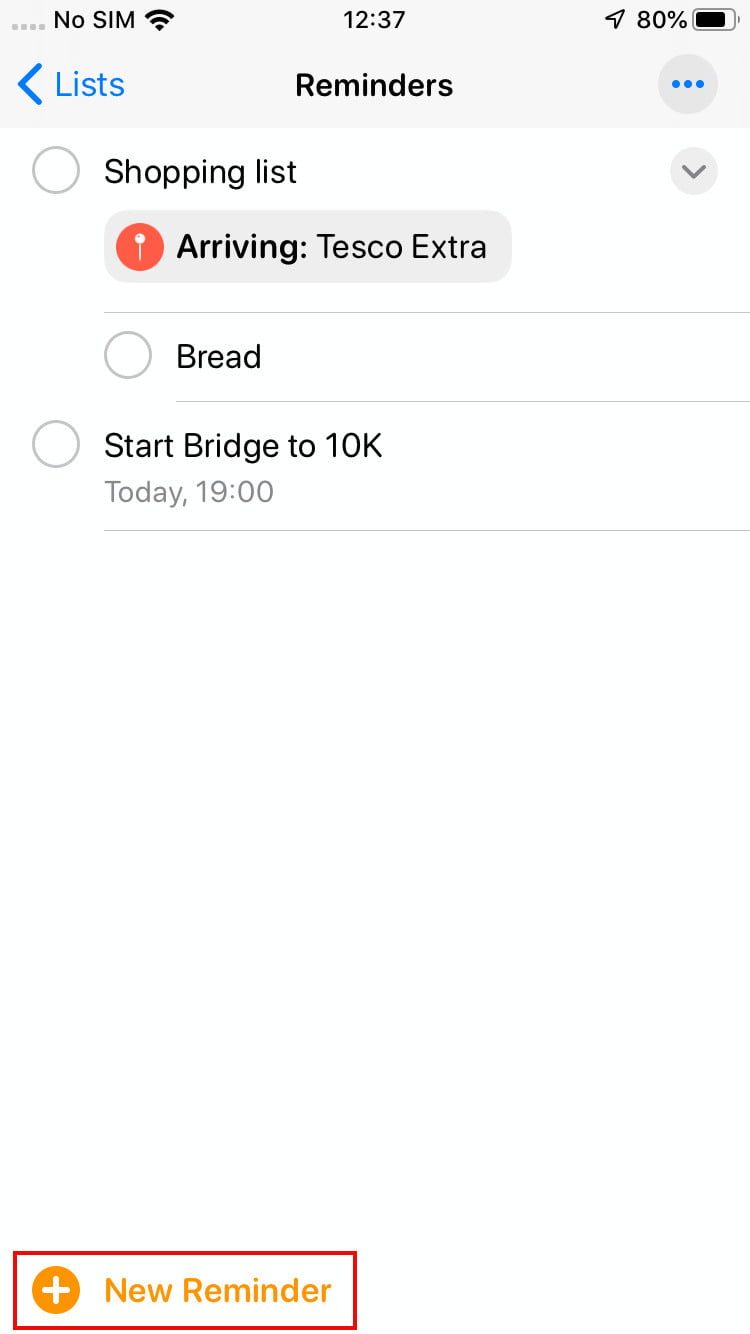Viewport: 750px width, 1334px height.
Task: Check off the Bread subtask
Action: tap(128, 356)
